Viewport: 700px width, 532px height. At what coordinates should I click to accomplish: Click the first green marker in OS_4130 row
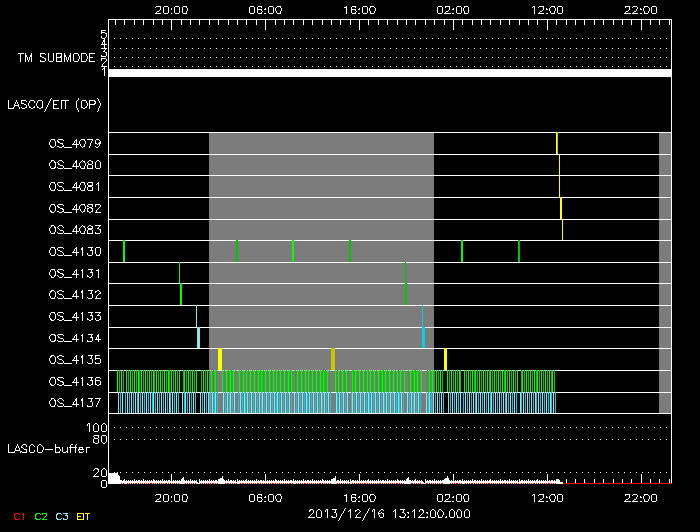(x=124, y=251)
